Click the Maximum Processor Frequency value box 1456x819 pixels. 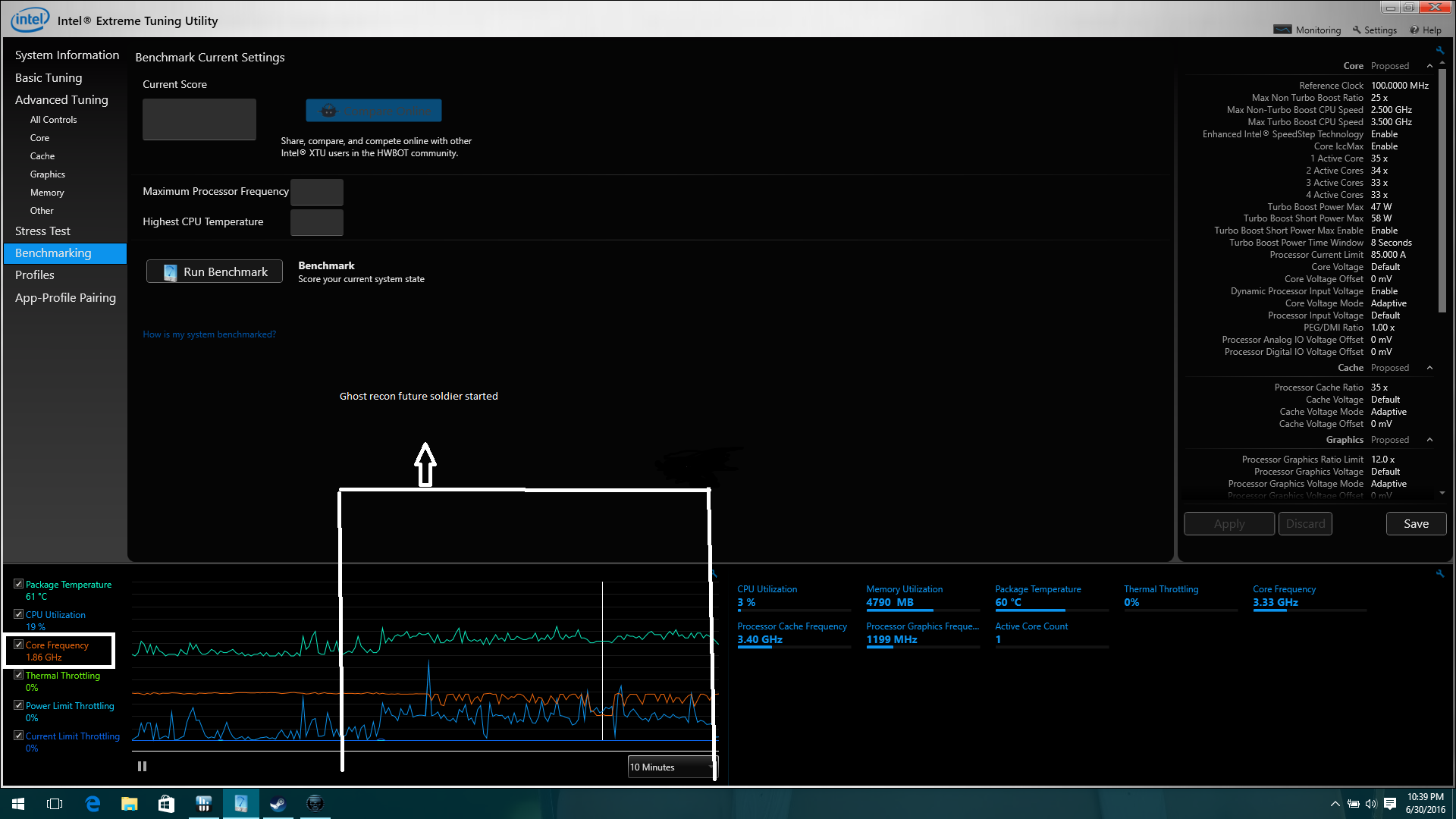pos(317,193)
